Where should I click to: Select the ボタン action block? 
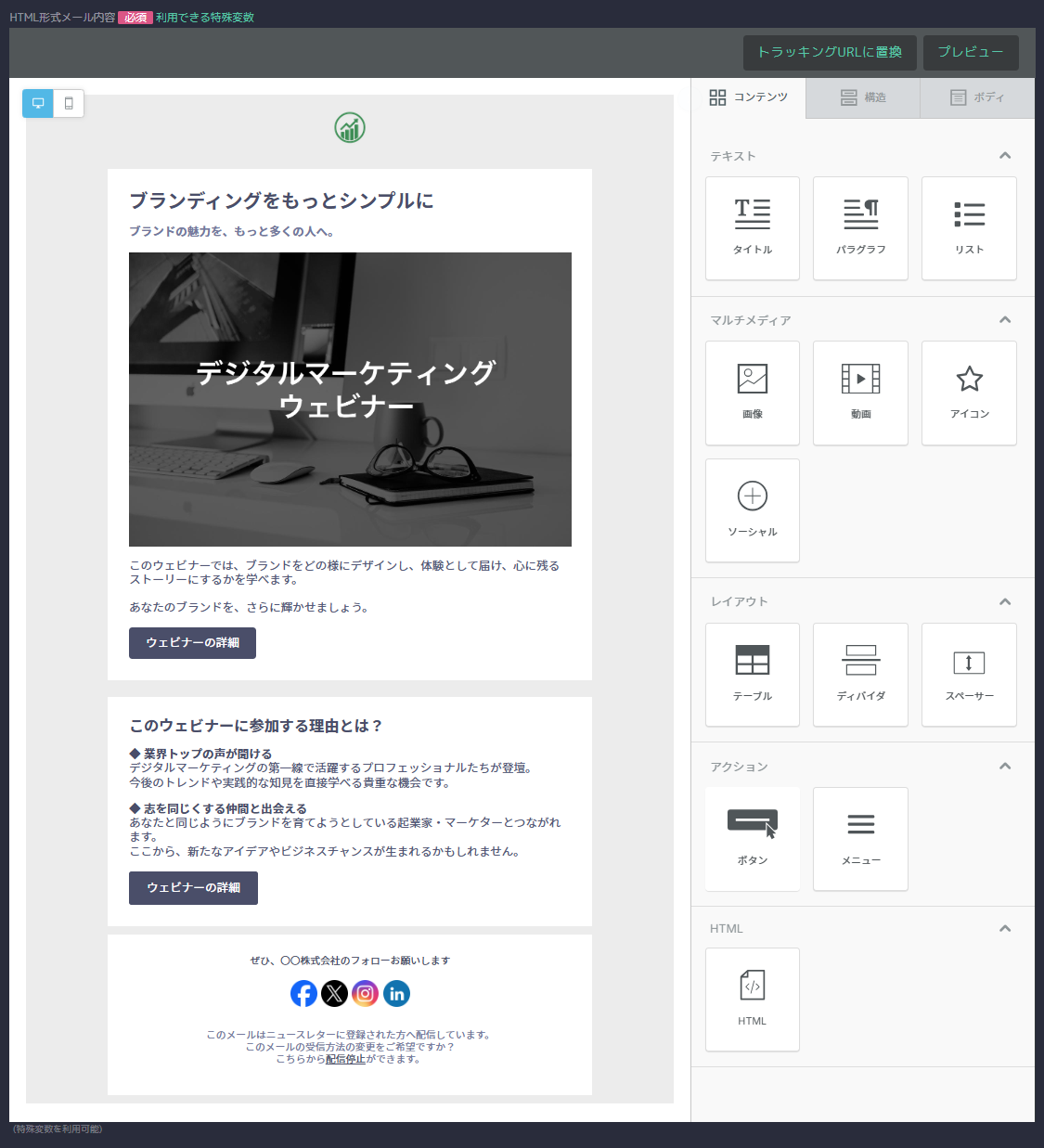click(x=753, y=839)
